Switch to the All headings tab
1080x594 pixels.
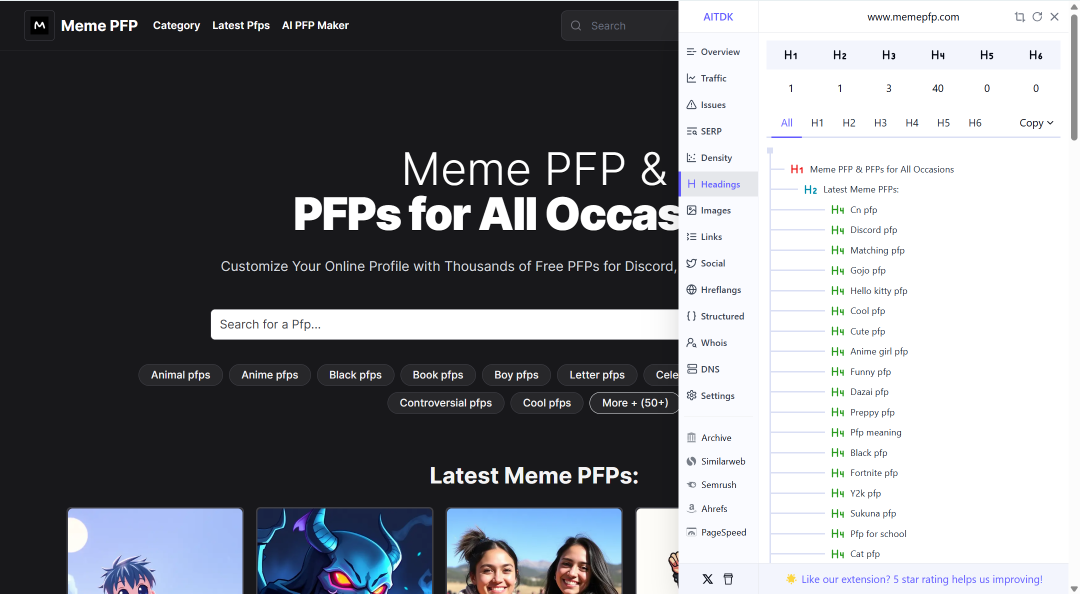787,123
